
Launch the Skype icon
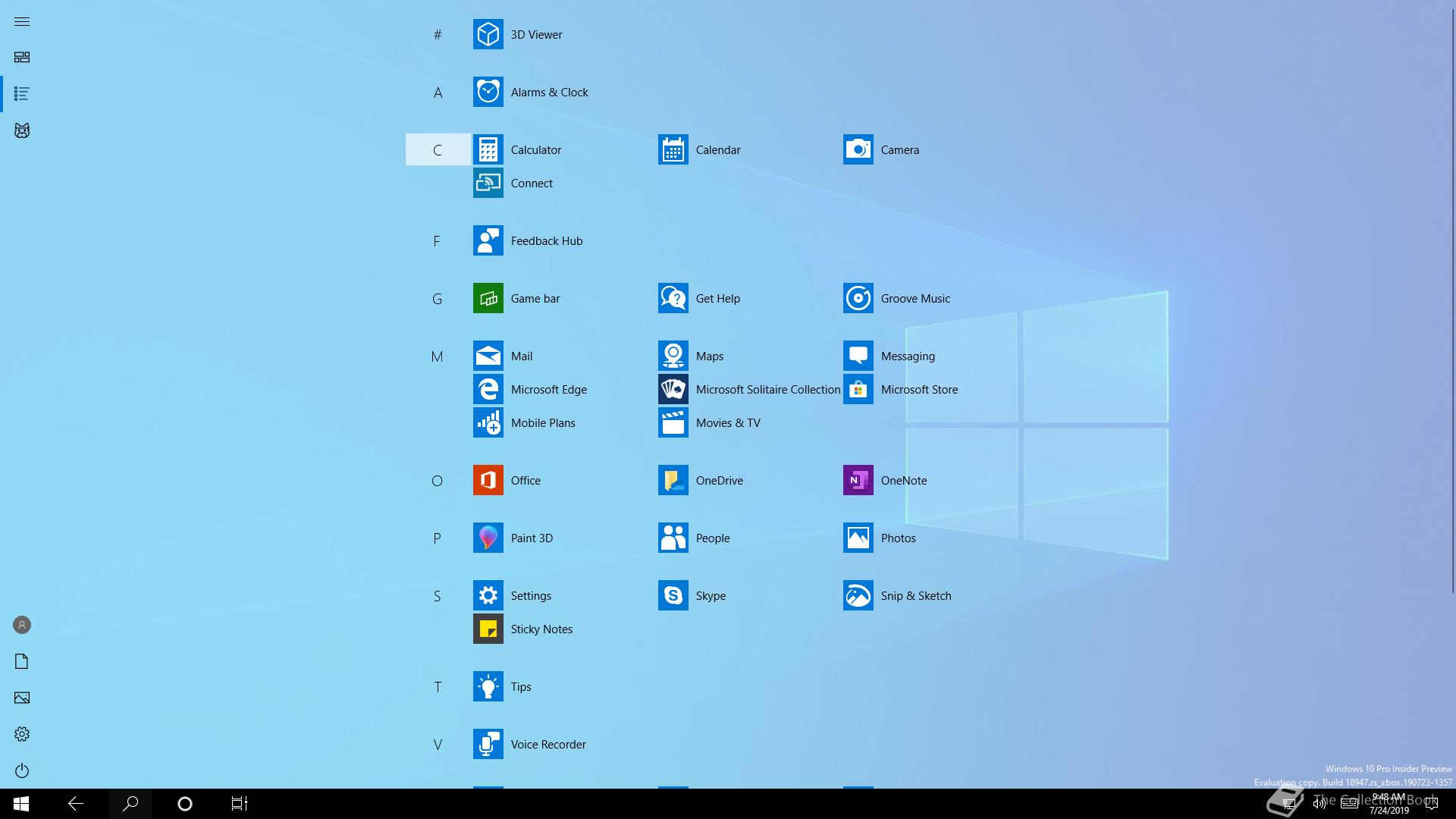[673, 595]
